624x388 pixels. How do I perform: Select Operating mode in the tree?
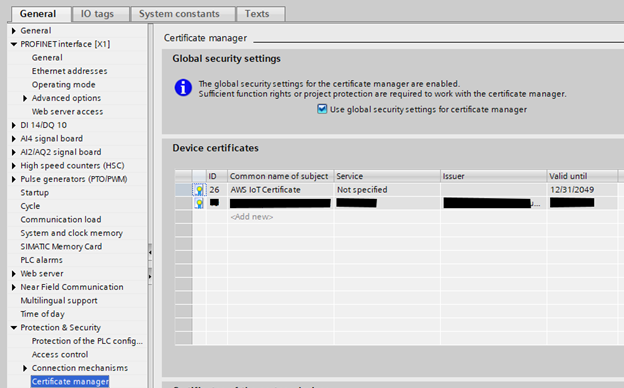coord(64,85)
